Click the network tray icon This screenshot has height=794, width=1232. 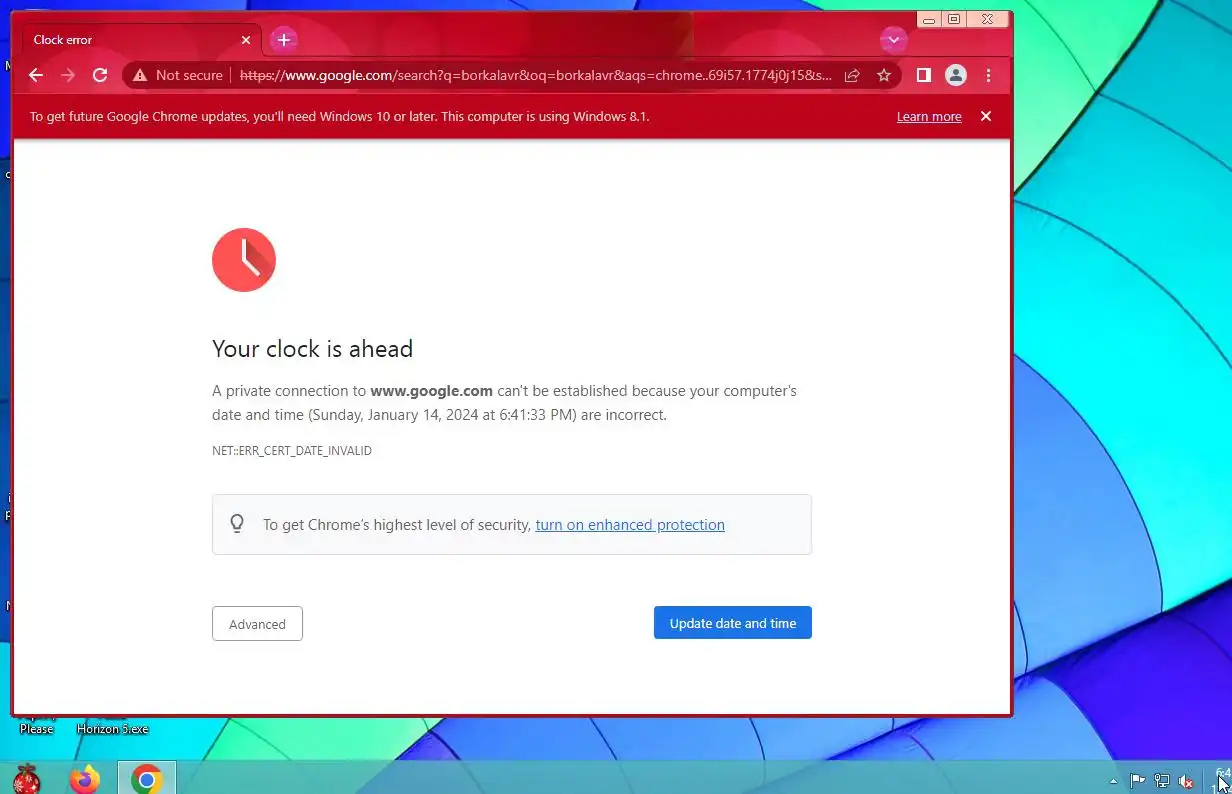click(x=1162, y=781)
